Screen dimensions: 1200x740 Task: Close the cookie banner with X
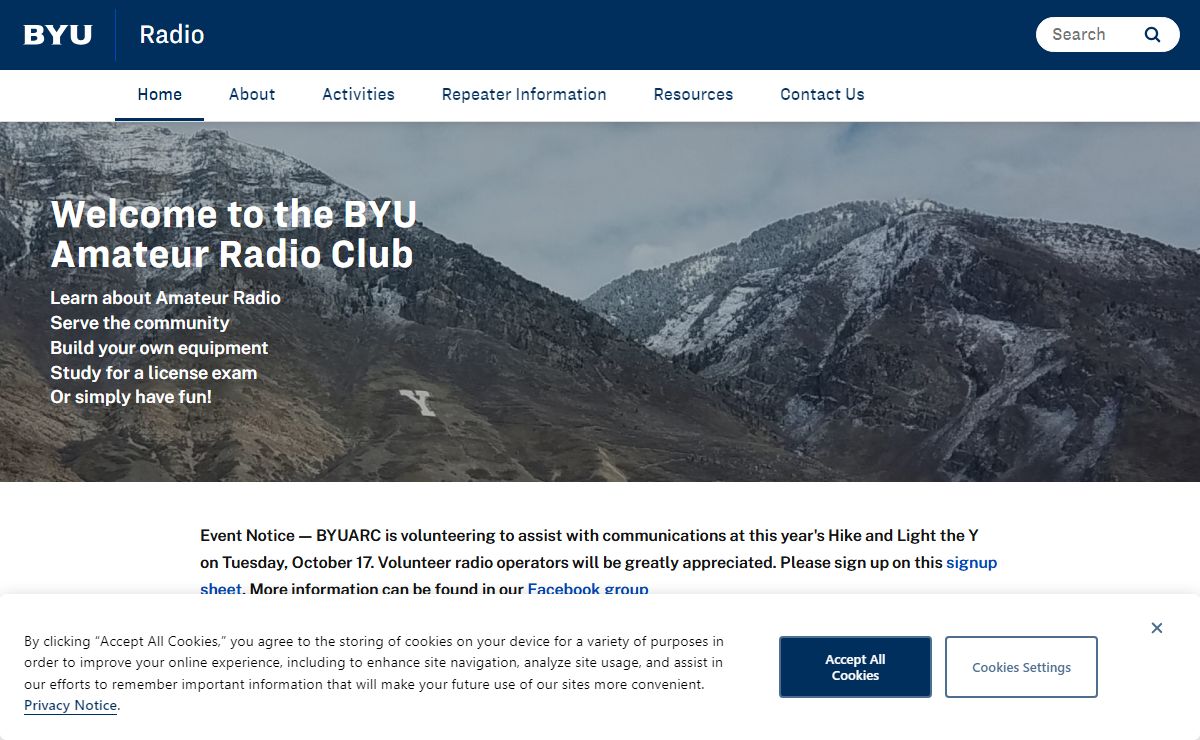[1157, 628]
